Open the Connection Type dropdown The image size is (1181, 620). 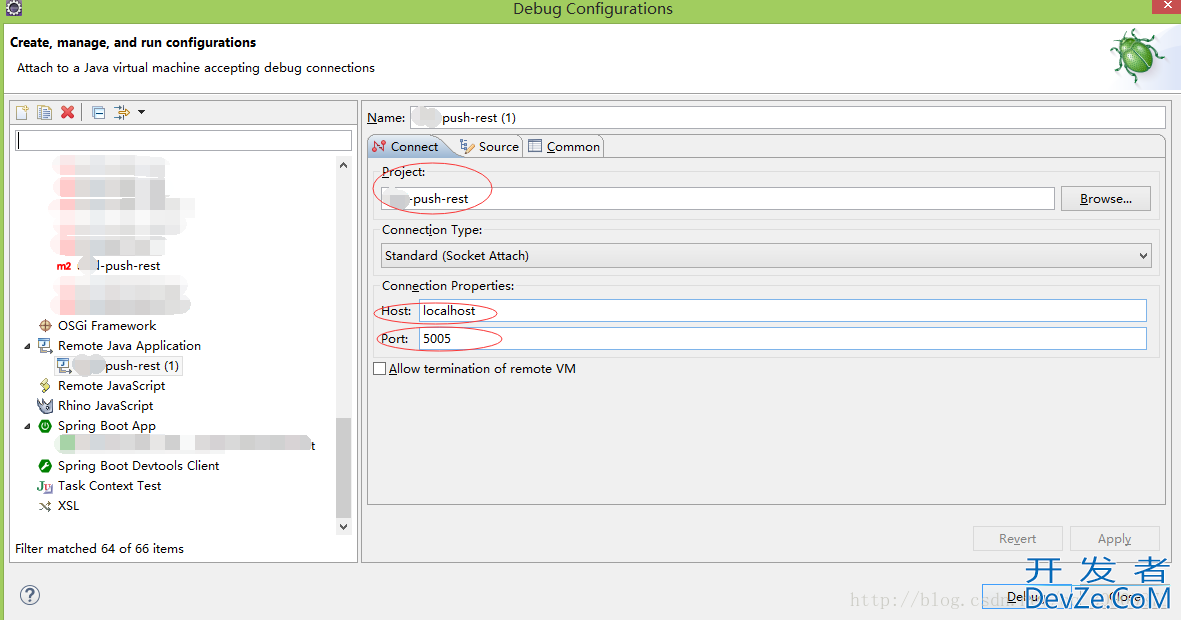(767, 255)
